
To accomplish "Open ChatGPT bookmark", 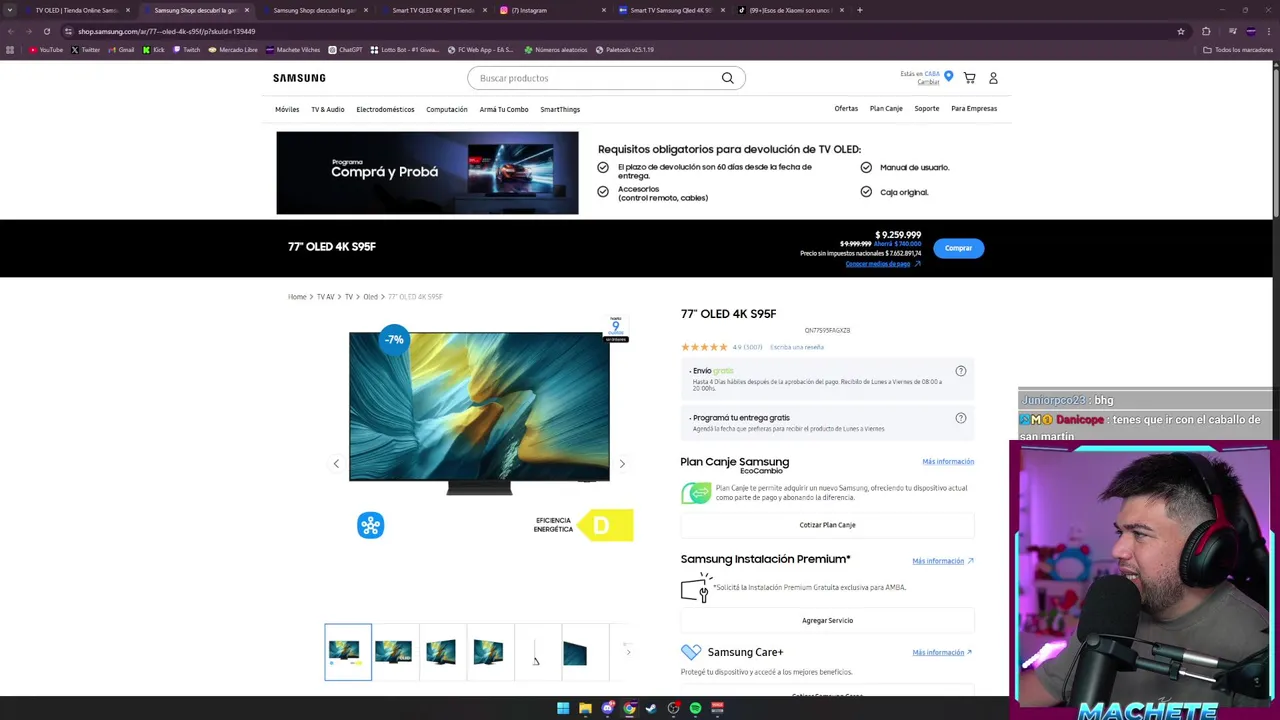I will pos(346,49).
